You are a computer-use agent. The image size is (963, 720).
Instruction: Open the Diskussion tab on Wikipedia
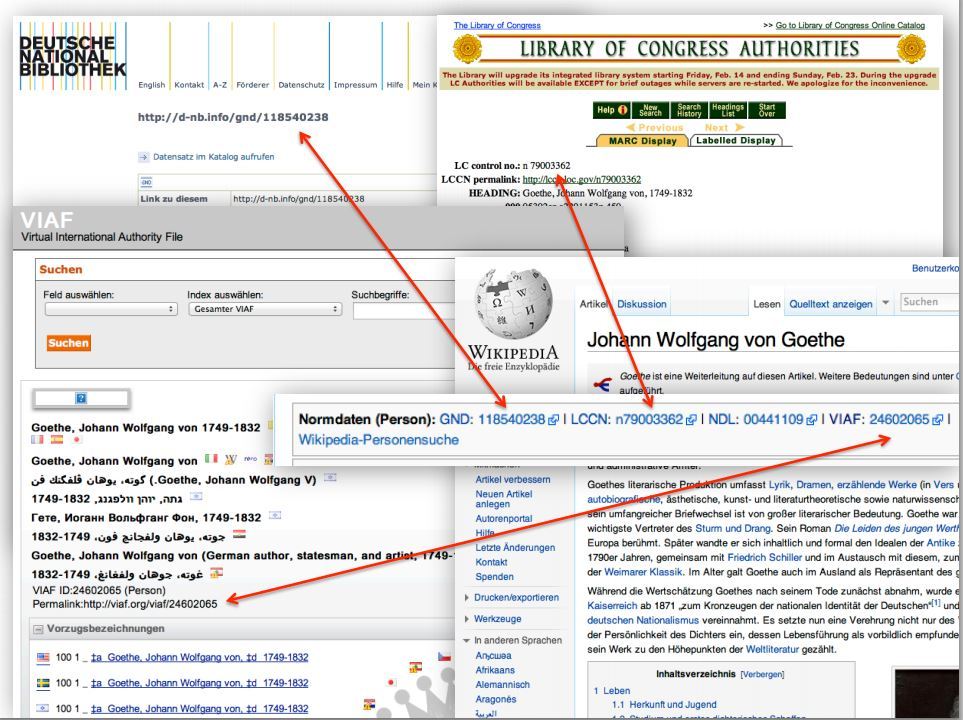click(642, 303)
